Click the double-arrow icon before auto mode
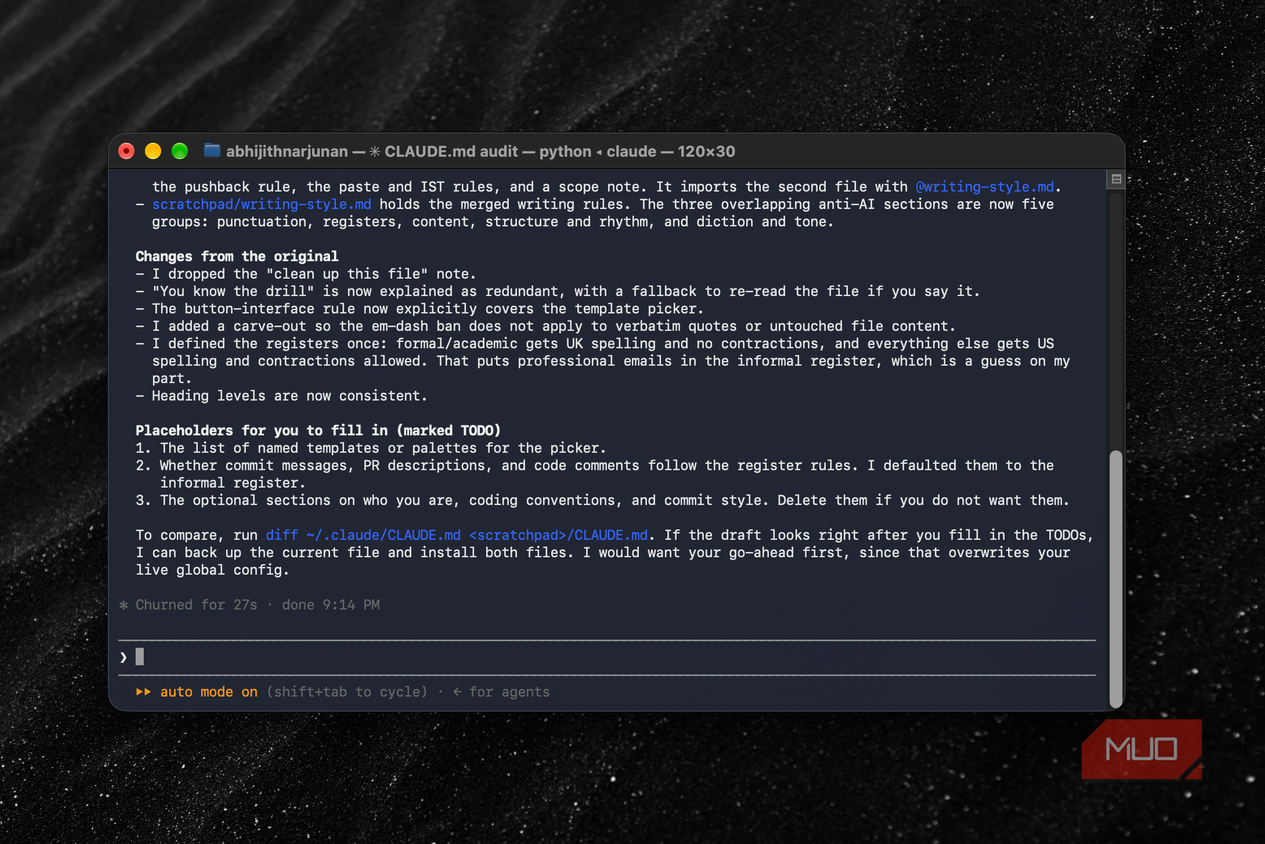Image resolution: width=1265 pixels, height=844 pixels. [144, 692]
